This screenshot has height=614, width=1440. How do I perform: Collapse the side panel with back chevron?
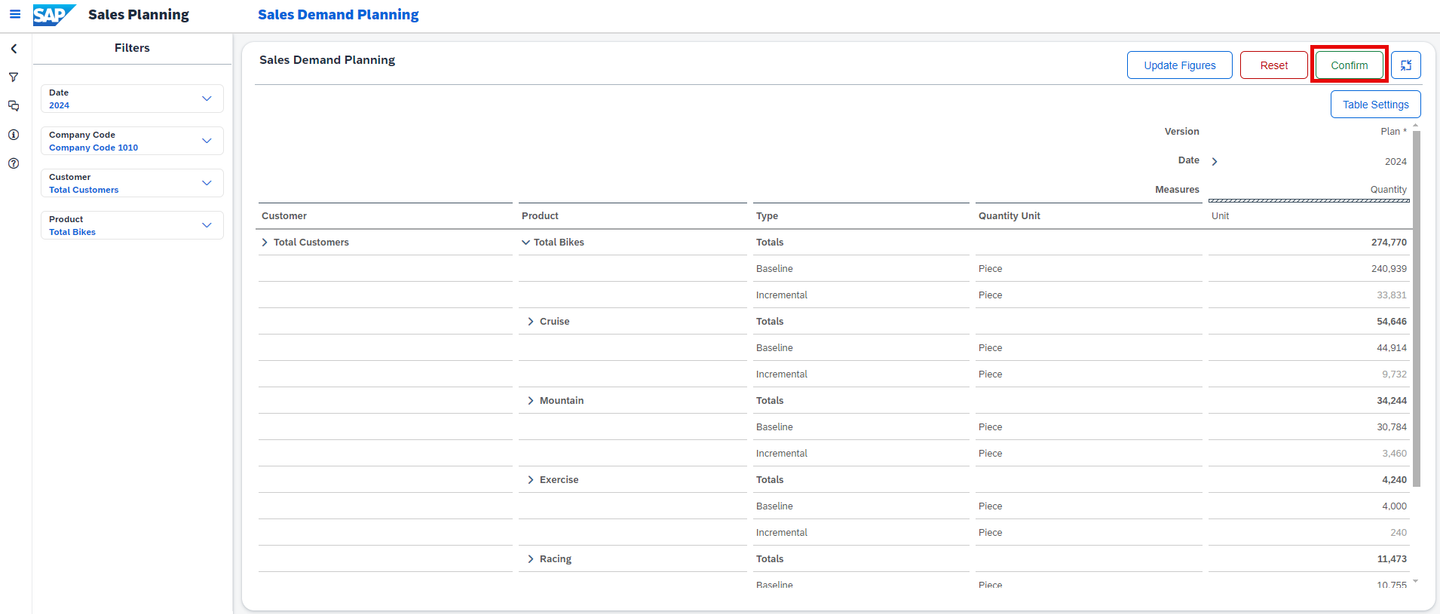coord(14,48)
